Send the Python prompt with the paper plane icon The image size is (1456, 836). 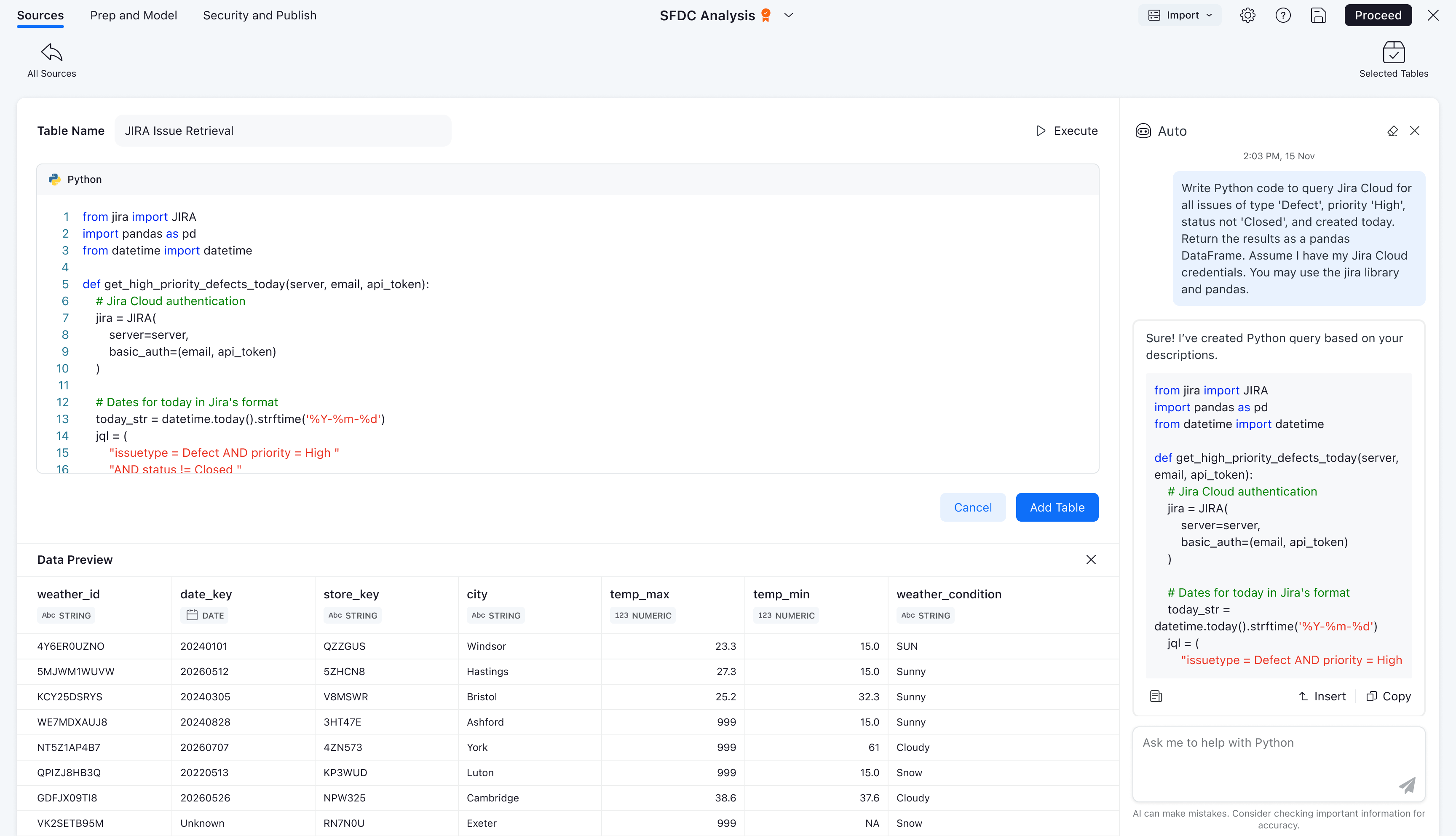1407,785
